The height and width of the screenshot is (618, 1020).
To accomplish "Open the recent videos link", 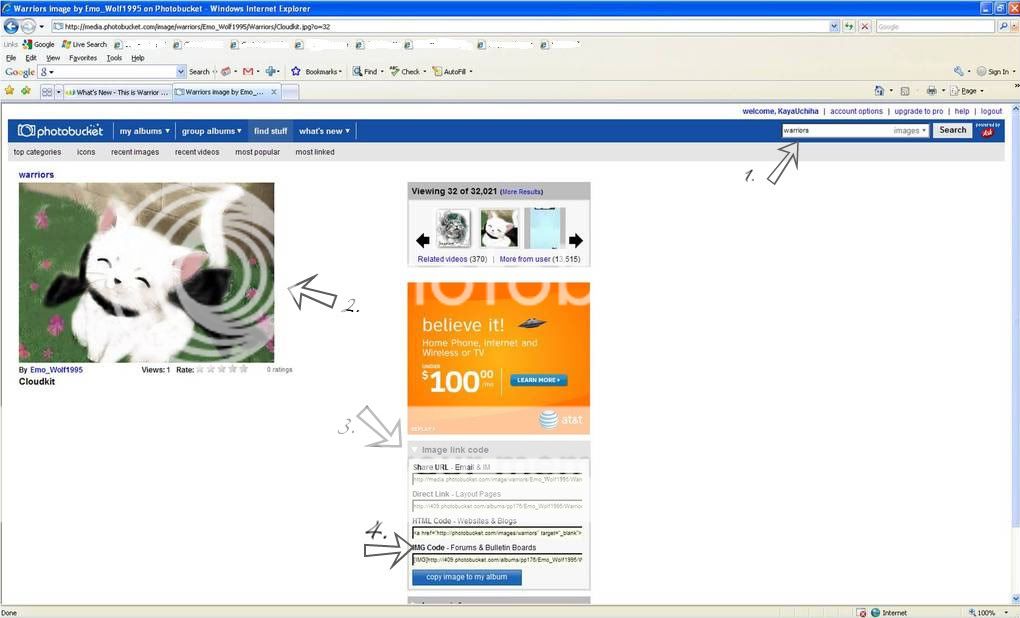I will [x=196, y=151].
